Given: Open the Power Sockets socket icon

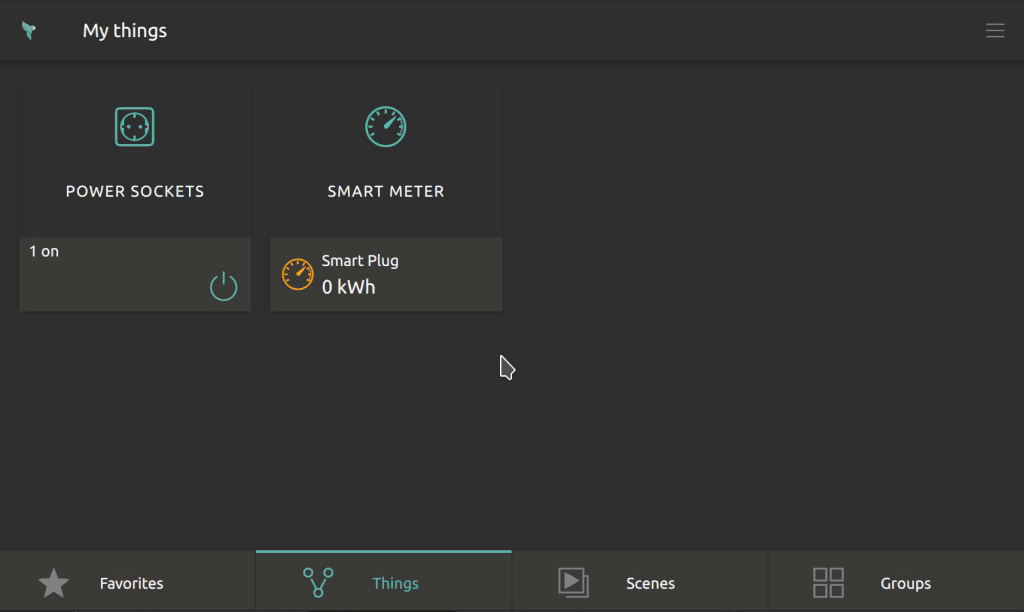Looking at the screenshot, I should (x=135, y=127).
